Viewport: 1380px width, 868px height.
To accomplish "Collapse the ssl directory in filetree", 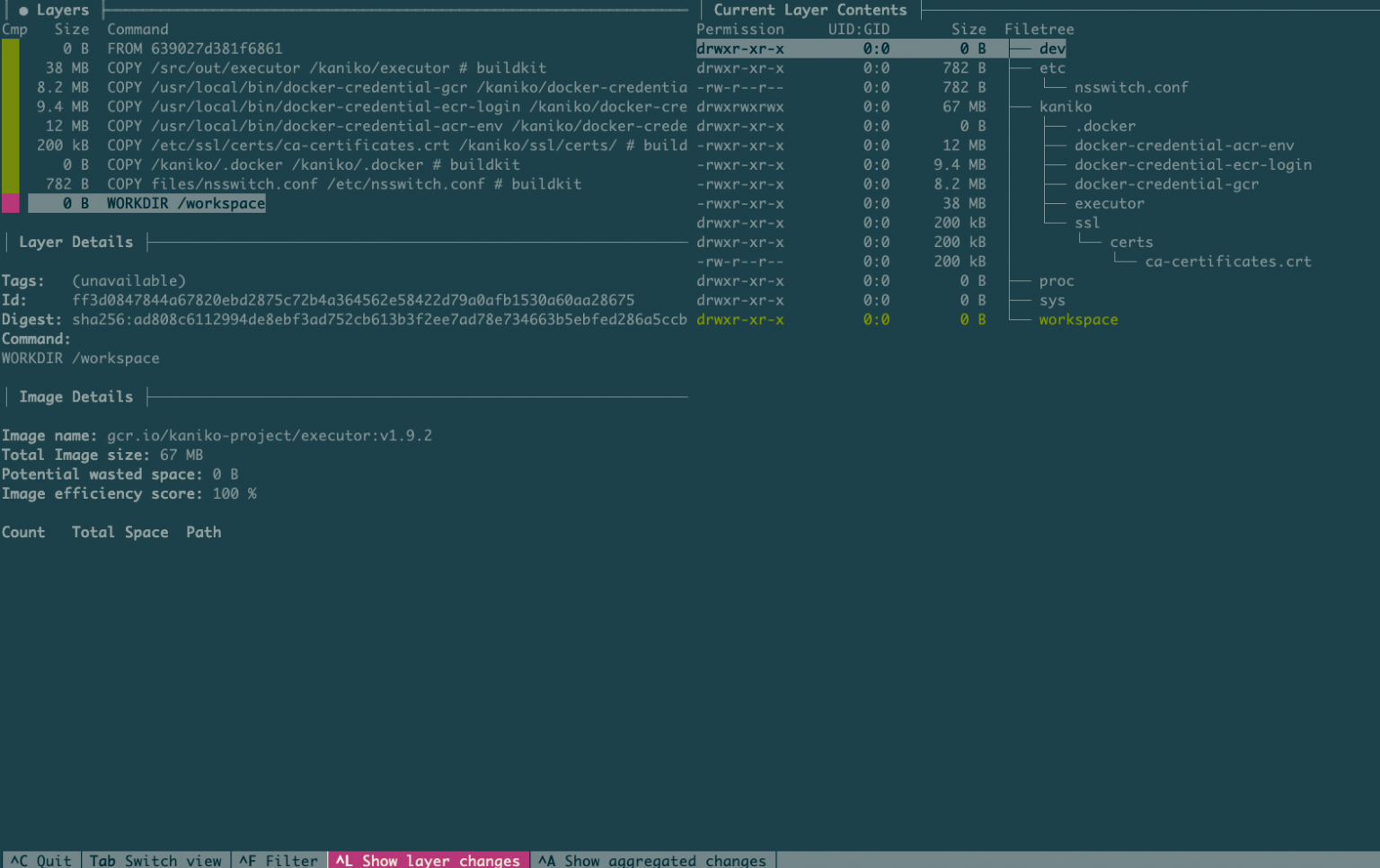I will click(1086, 223).
